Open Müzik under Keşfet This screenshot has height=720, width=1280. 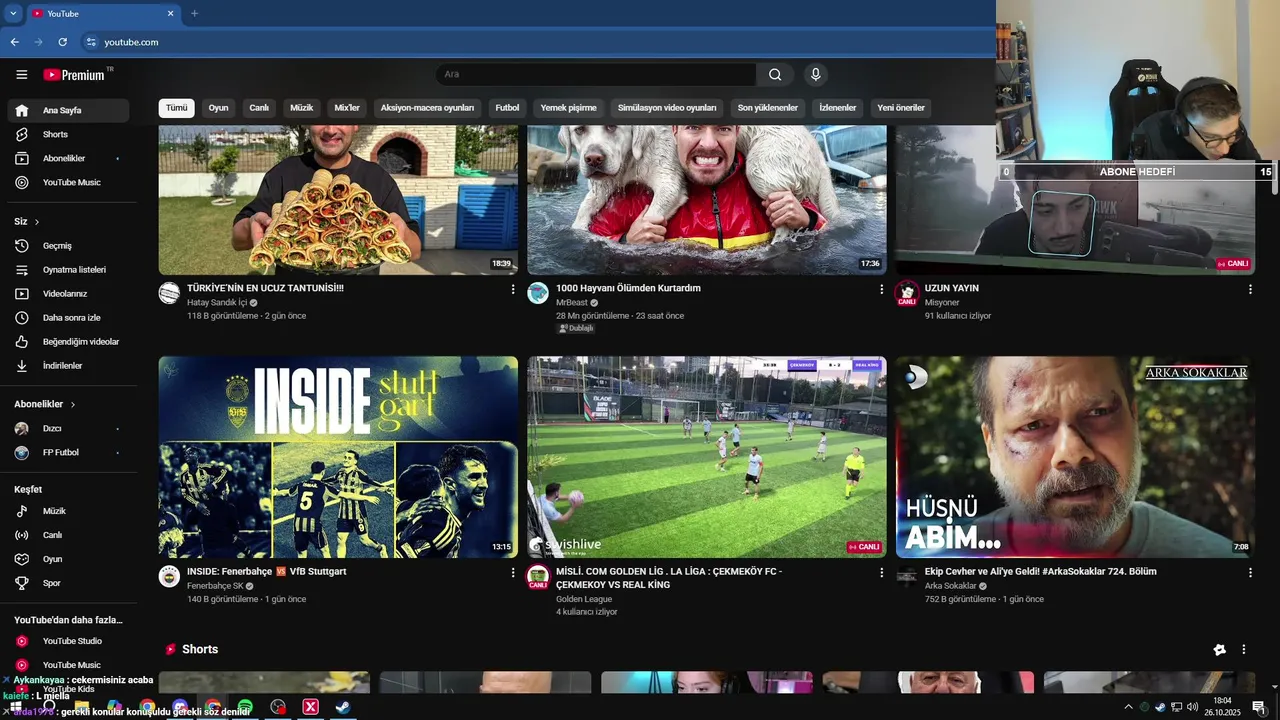[x=68, y=511]
